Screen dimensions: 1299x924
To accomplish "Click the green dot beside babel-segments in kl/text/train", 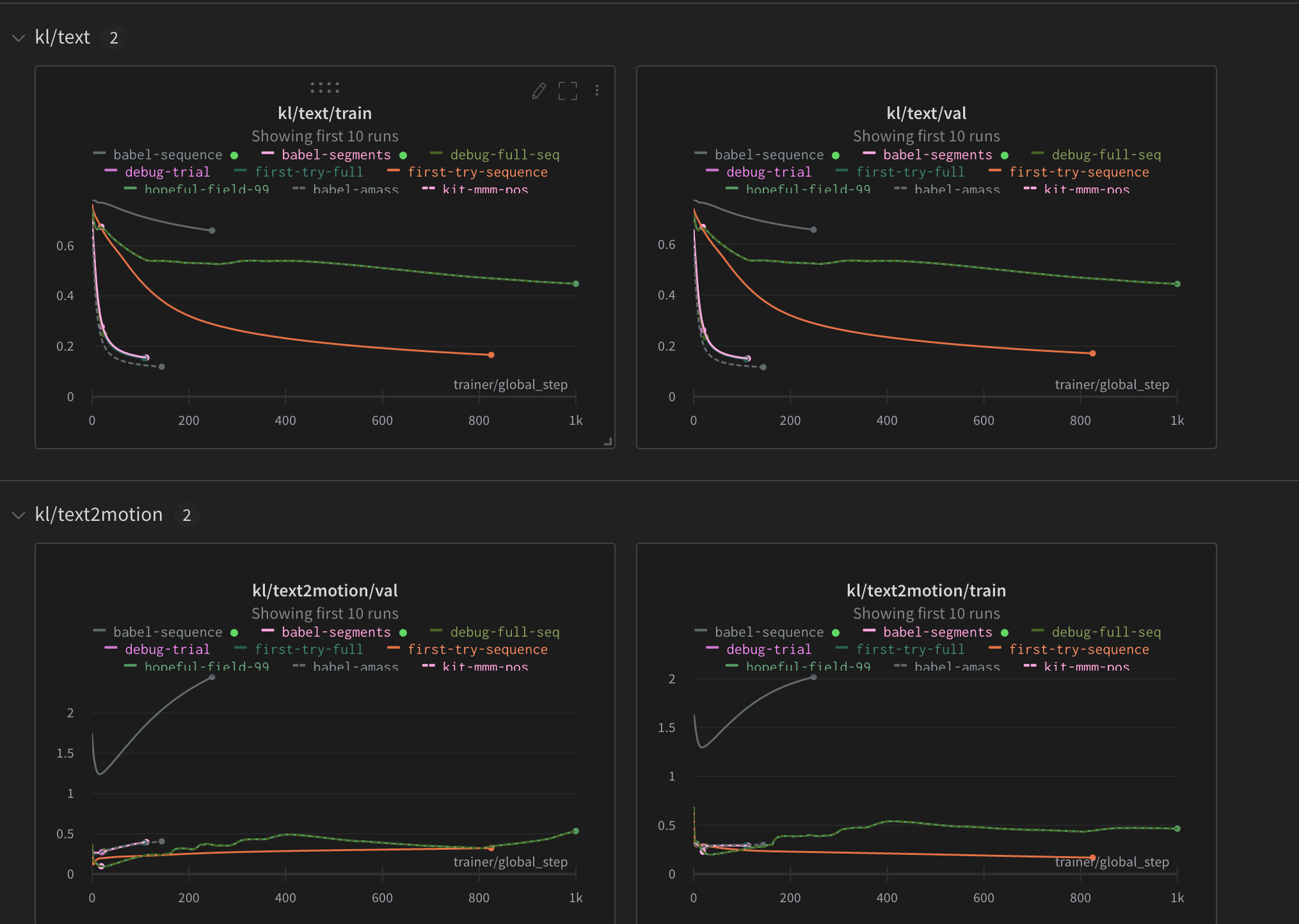I will [x=403, y=155].
